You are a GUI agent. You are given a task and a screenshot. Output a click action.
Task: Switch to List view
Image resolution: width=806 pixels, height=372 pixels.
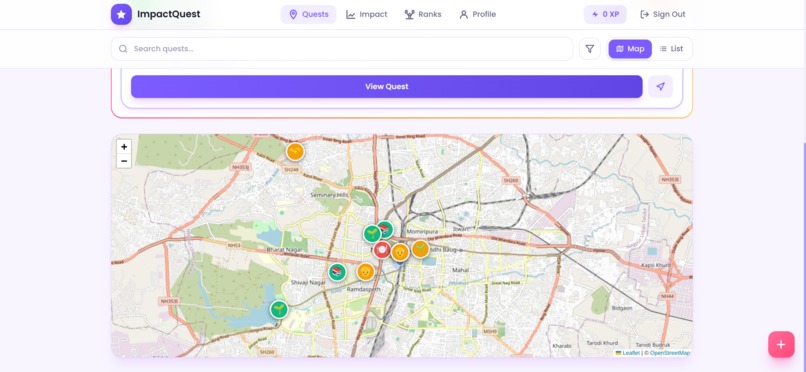pyautogui.click(x=671, y=49)
